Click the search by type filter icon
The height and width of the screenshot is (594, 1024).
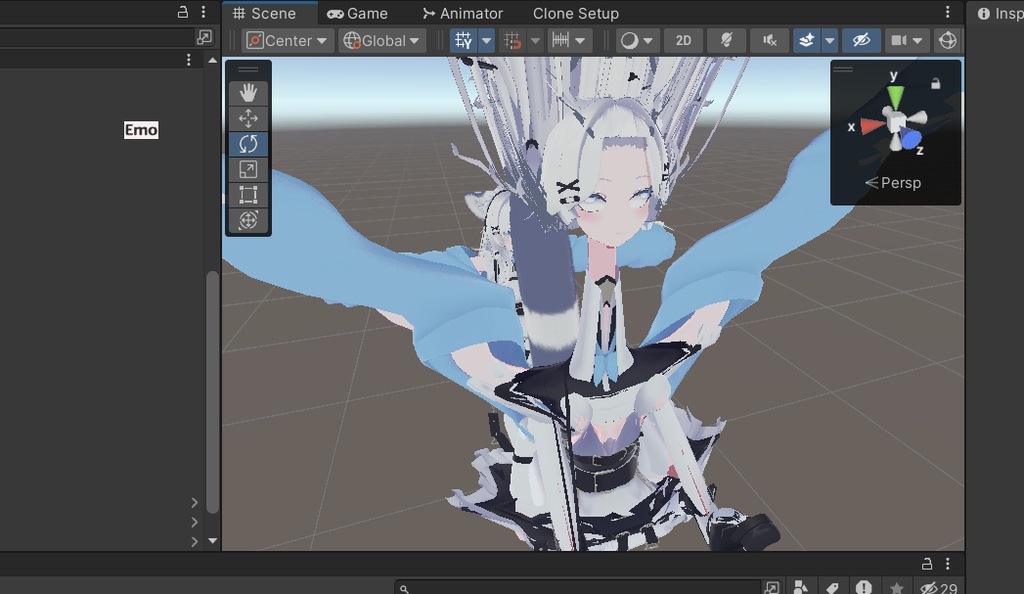pyautogui.click(x=801, y=587)
